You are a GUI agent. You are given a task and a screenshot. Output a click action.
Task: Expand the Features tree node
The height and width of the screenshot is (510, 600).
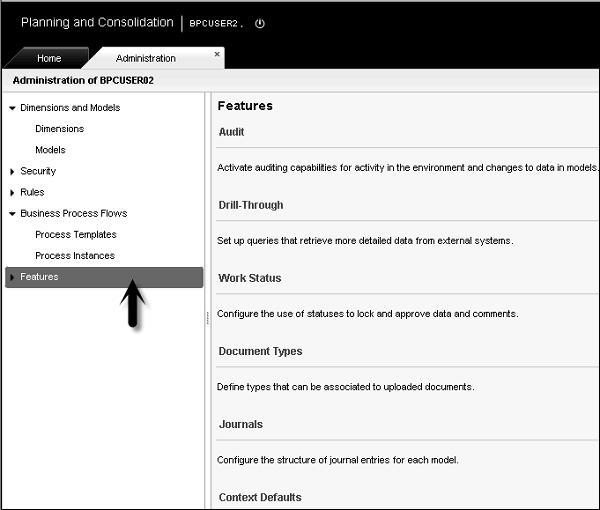[12, 277]
